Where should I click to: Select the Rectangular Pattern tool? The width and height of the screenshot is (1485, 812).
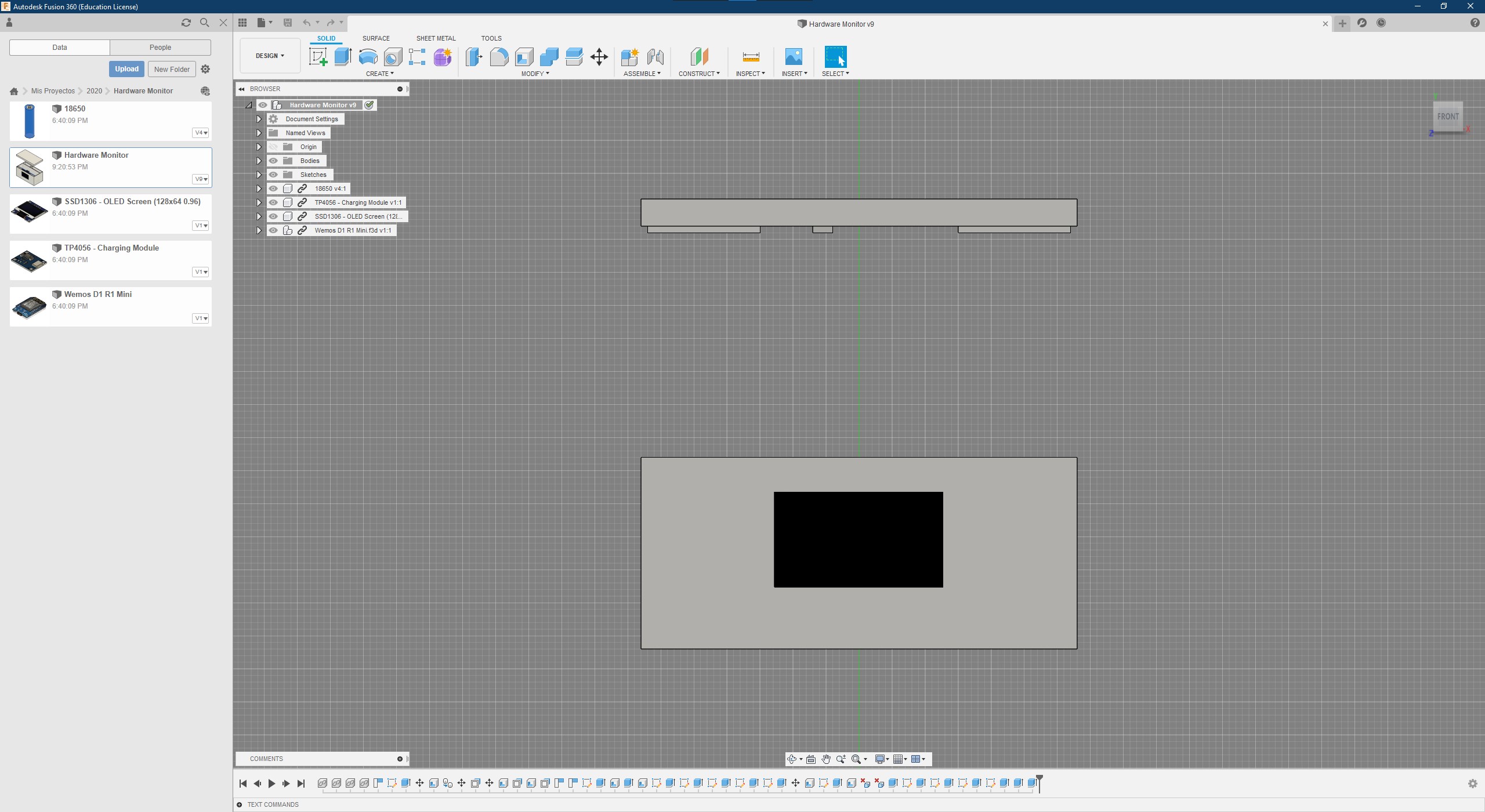pos(417,57)
